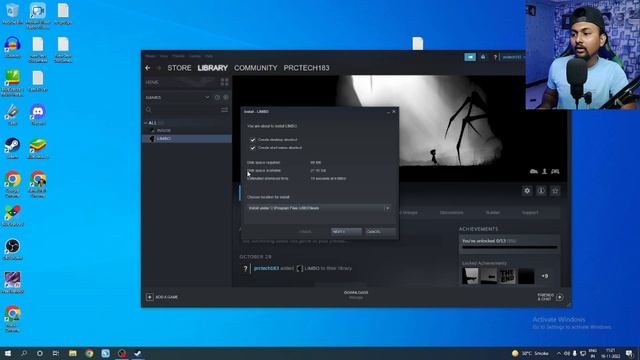Image resolution: width=640 pixels, height=360 pixels.
Task: Click the Windows Start button
Action: [x=7, y=353]
